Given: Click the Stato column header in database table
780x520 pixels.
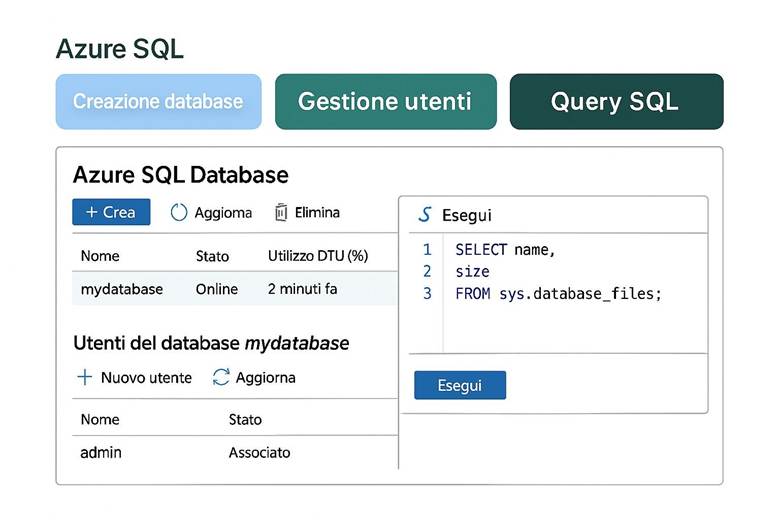Looking at the screenshot, I should coord(213,256).
